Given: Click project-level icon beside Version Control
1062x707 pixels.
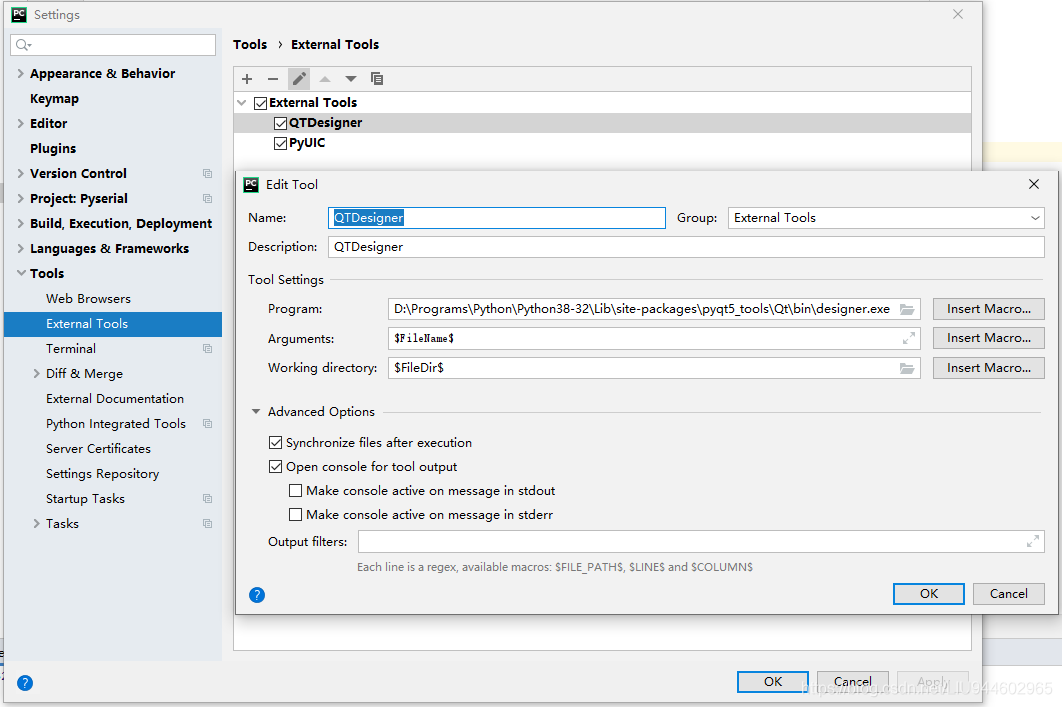Looking at the screenshot, I should 207,173.
